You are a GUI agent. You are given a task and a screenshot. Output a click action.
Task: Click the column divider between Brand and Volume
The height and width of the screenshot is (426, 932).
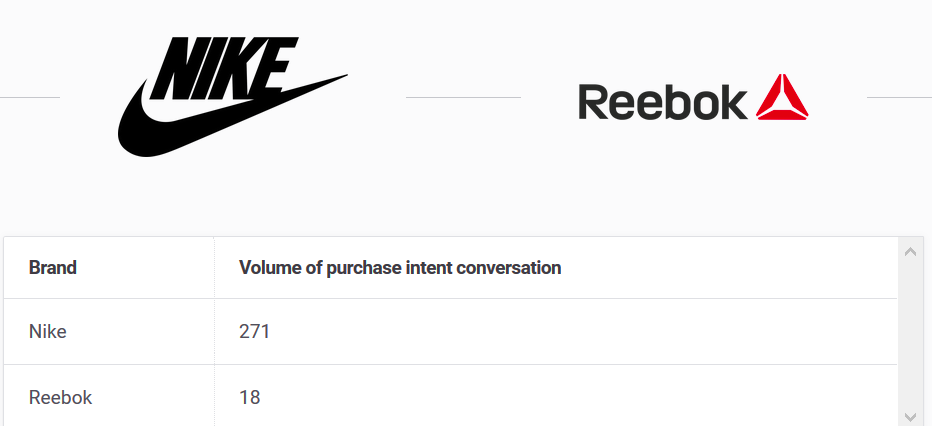tap(214, 332)
